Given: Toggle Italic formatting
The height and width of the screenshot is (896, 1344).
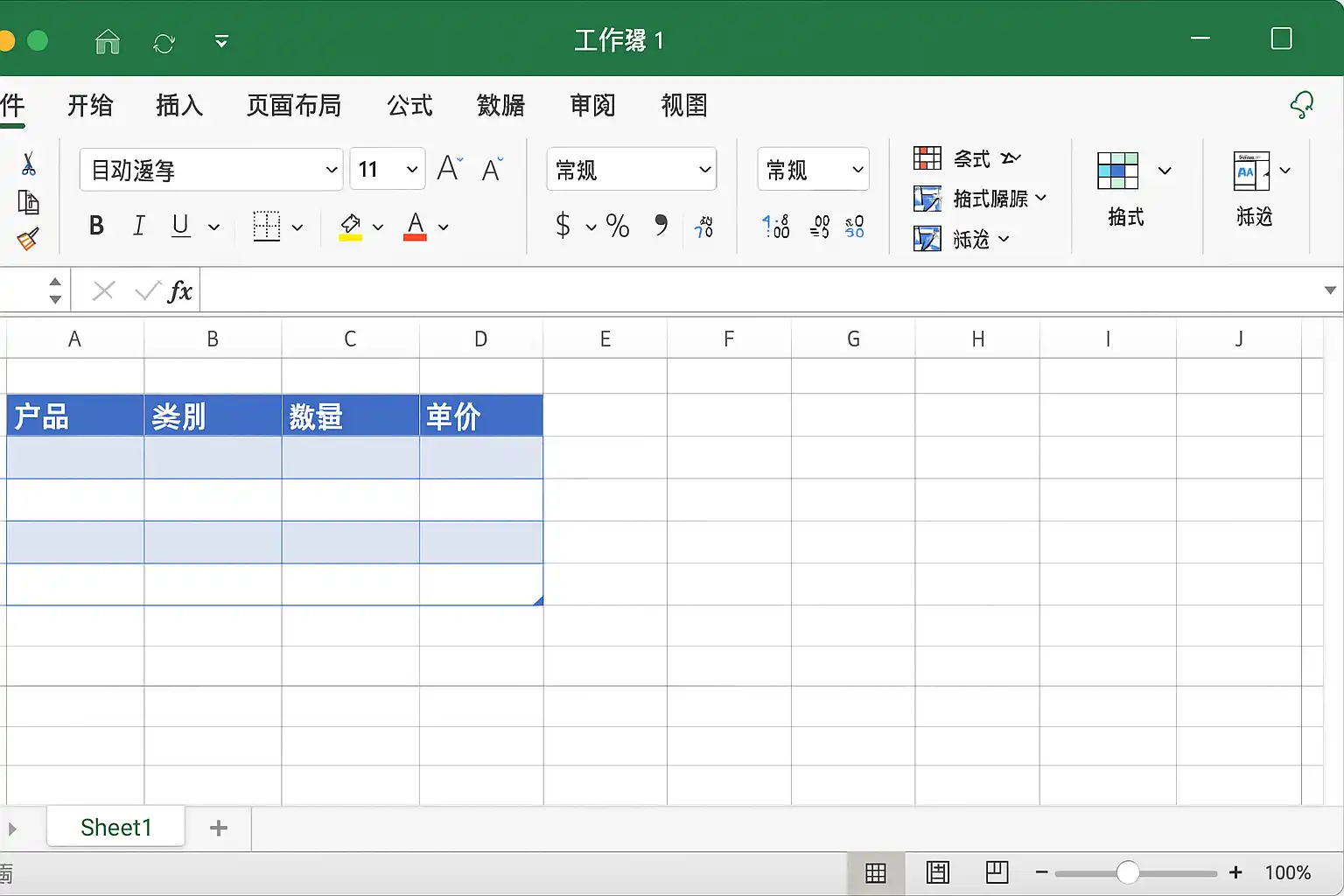Looking at the screenshot, I should (x=138, y=226).
